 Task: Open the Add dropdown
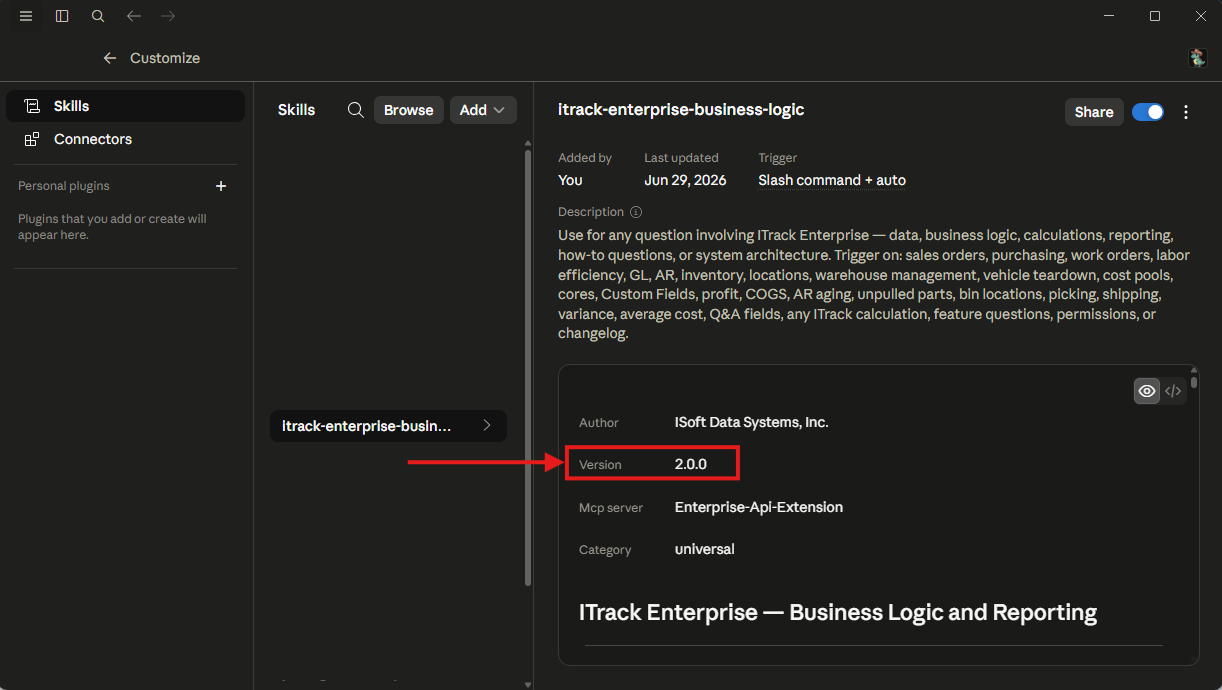click(483, 110)
